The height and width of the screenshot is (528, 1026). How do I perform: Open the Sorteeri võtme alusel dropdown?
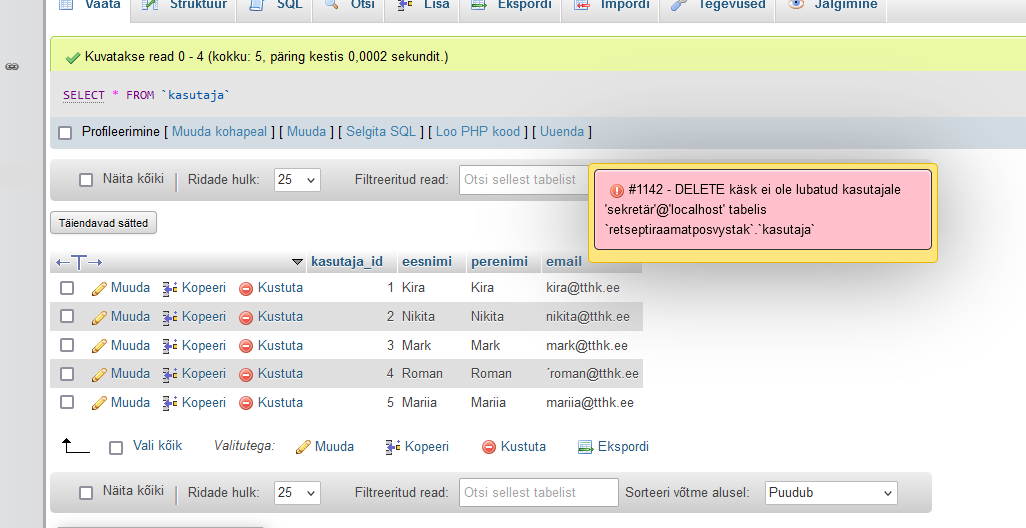pyautogui.click(x=831, y=493)
